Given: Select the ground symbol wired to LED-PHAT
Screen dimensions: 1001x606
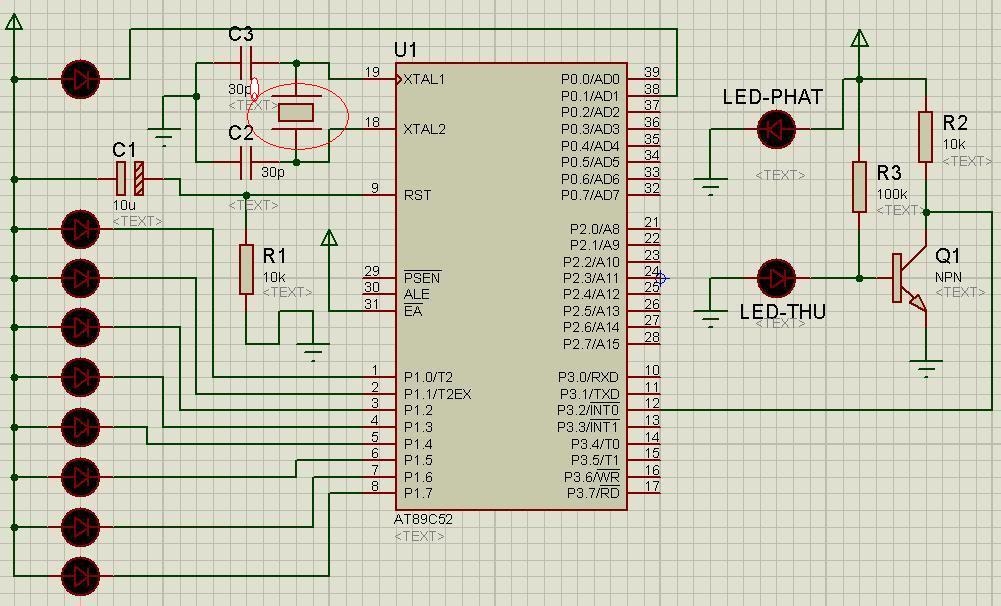Looking at the screenshot, I should (x=710, y=186).
